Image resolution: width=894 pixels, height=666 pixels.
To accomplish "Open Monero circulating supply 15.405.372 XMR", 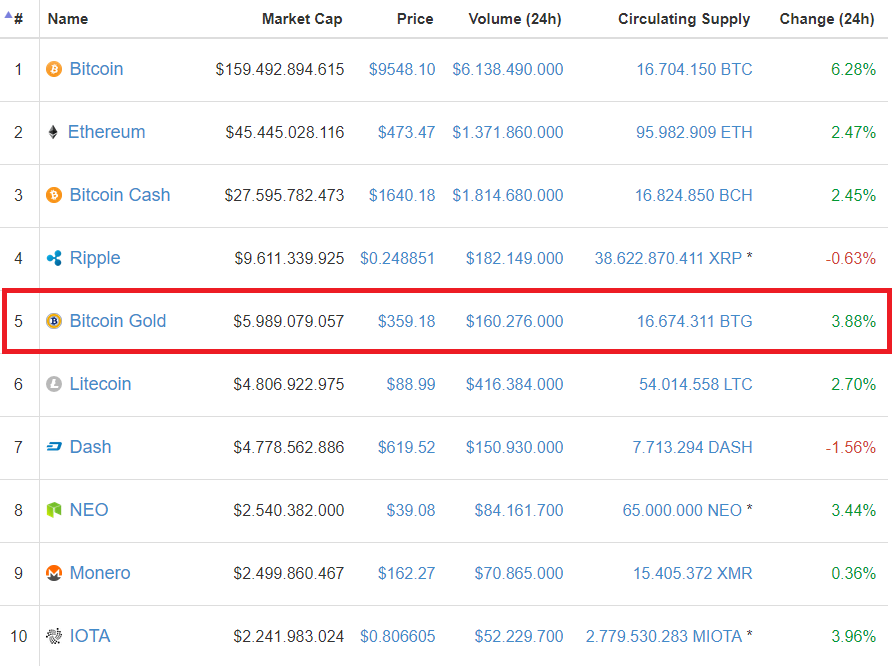I will click(x=692, y=573).
